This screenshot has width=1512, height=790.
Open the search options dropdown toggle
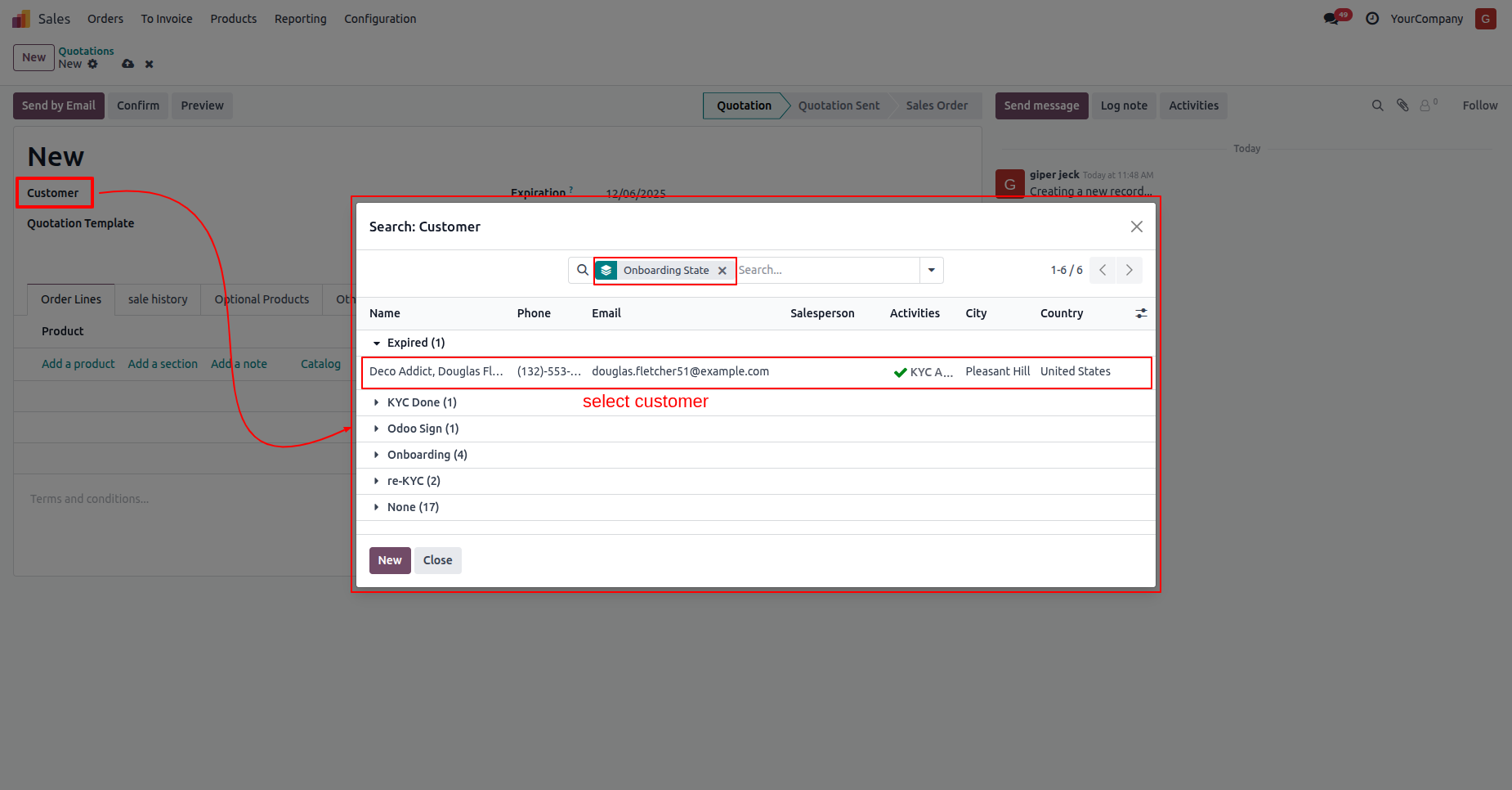click(932, 270)
